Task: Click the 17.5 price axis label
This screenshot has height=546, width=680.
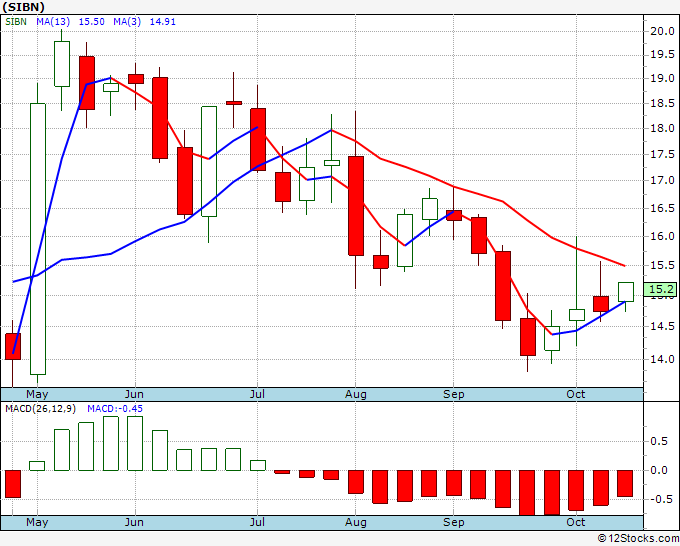Action: pos(662,154)
